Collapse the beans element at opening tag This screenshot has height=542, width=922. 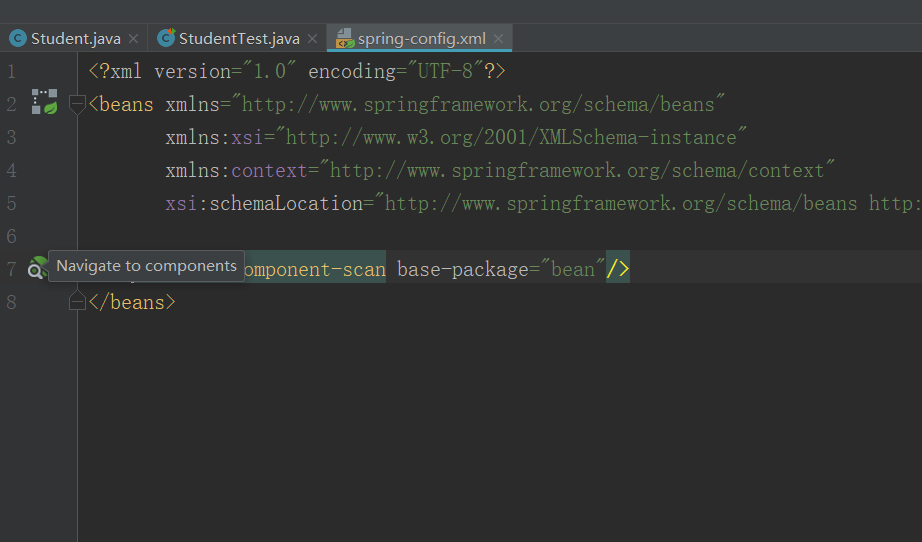77,103
